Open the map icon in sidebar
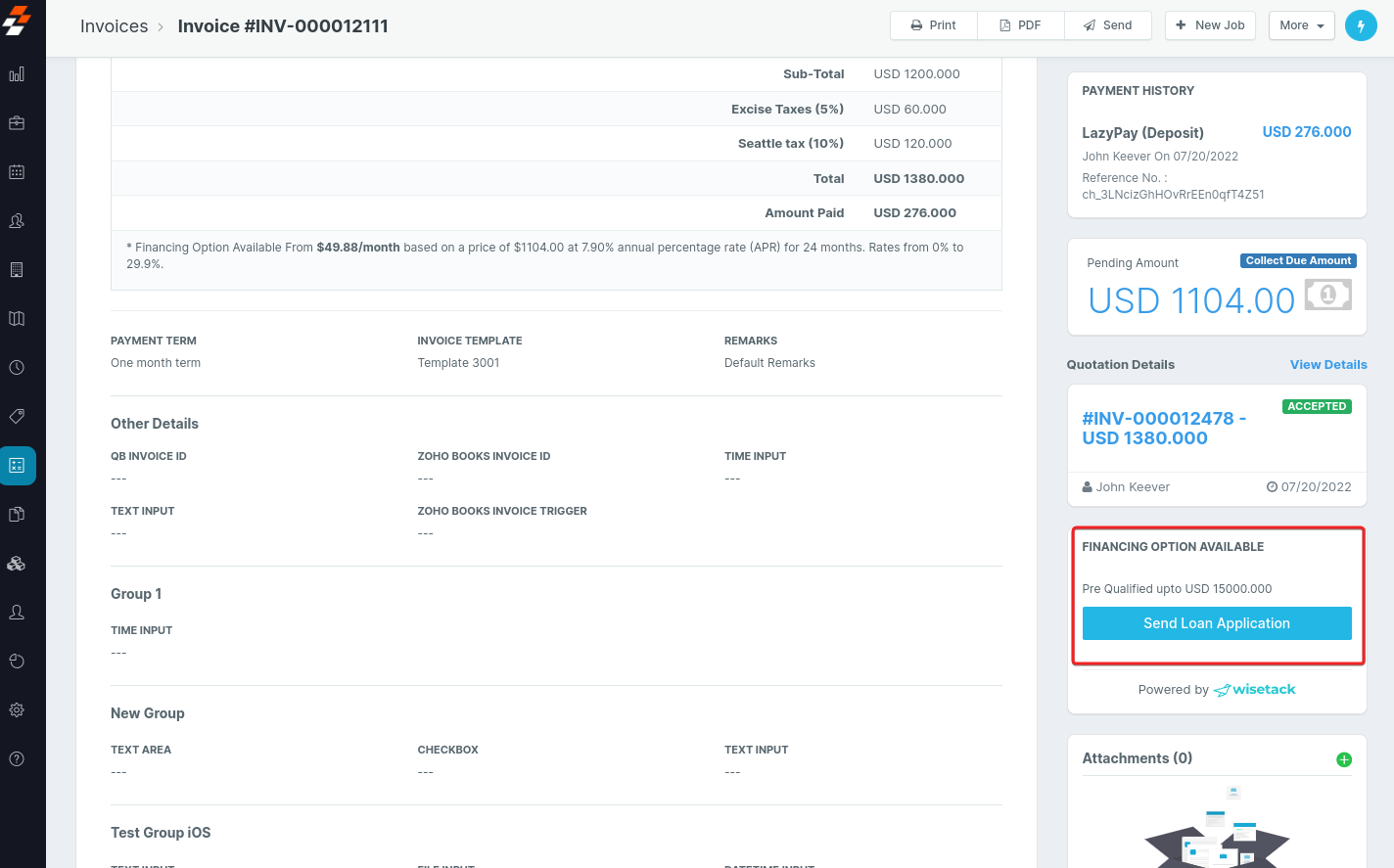This screenshot has height=868, width=1394. [17, 319]
